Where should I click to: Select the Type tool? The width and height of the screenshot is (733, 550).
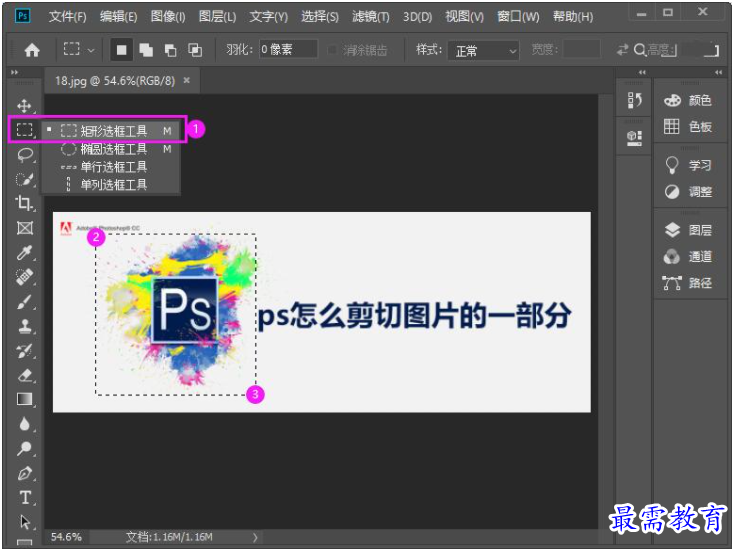(x=25, y=498)
